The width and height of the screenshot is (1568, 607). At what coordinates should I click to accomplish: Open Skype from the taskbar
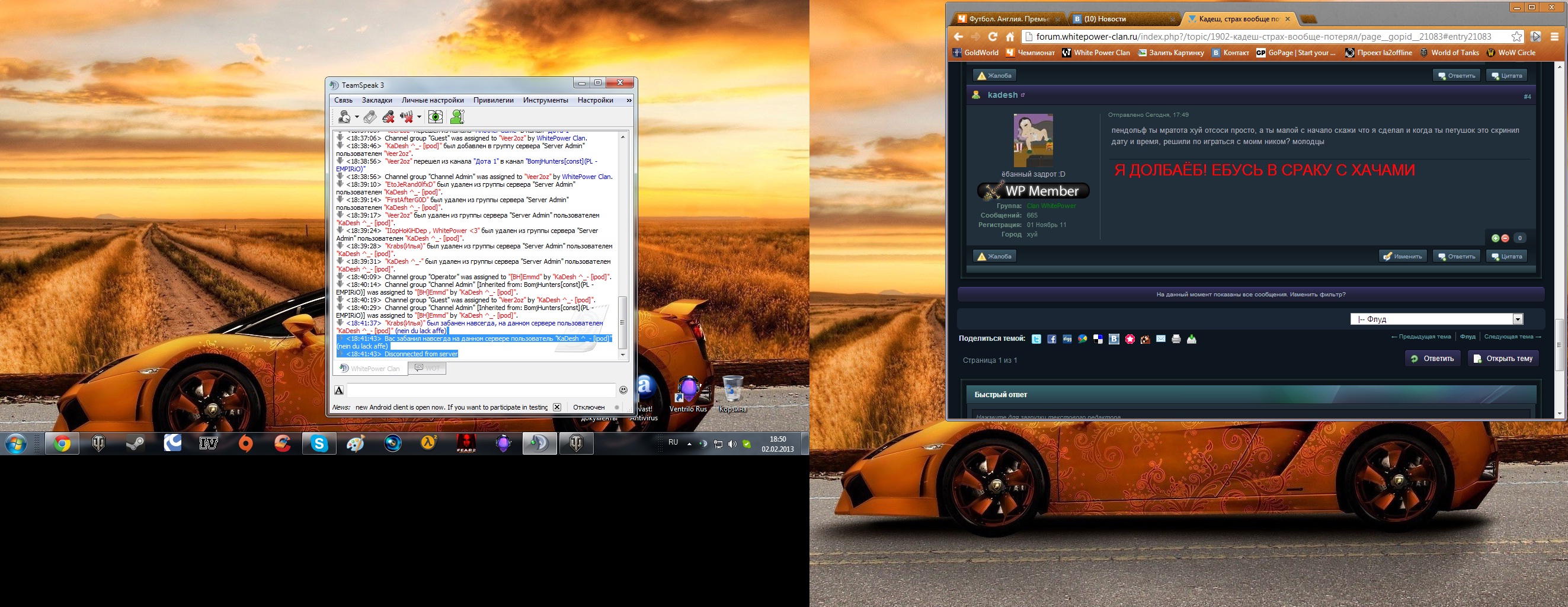click(x=319, y=444)
